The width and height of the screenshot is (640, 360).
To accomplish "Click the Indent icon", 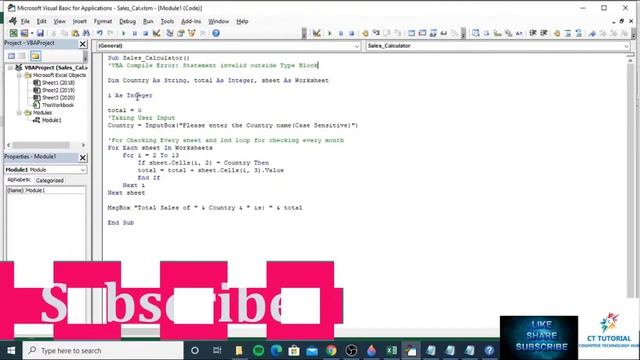I will (533, 33).
